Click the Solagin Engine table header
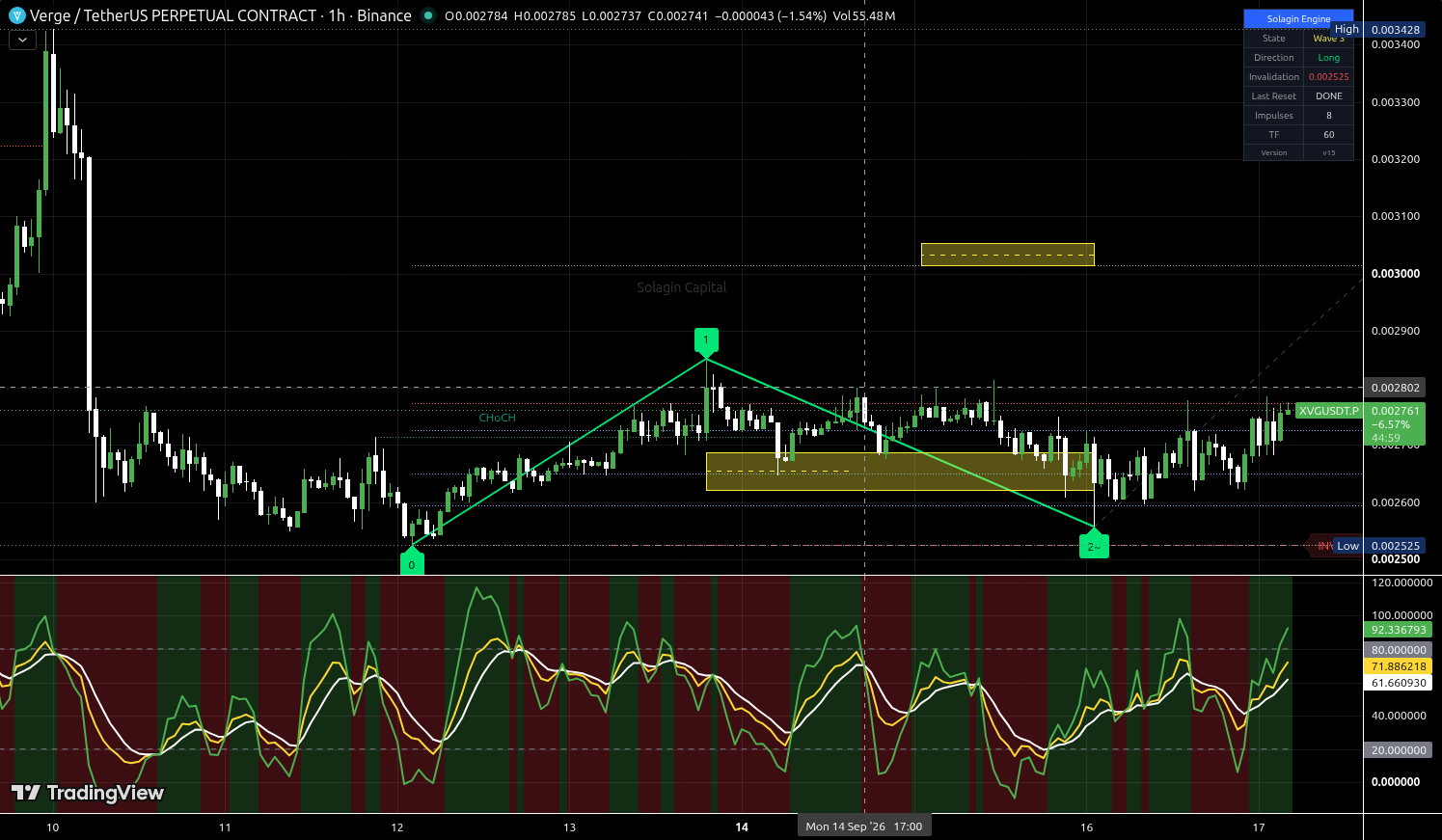The image size is (1442, 840). pos(1298,18)
